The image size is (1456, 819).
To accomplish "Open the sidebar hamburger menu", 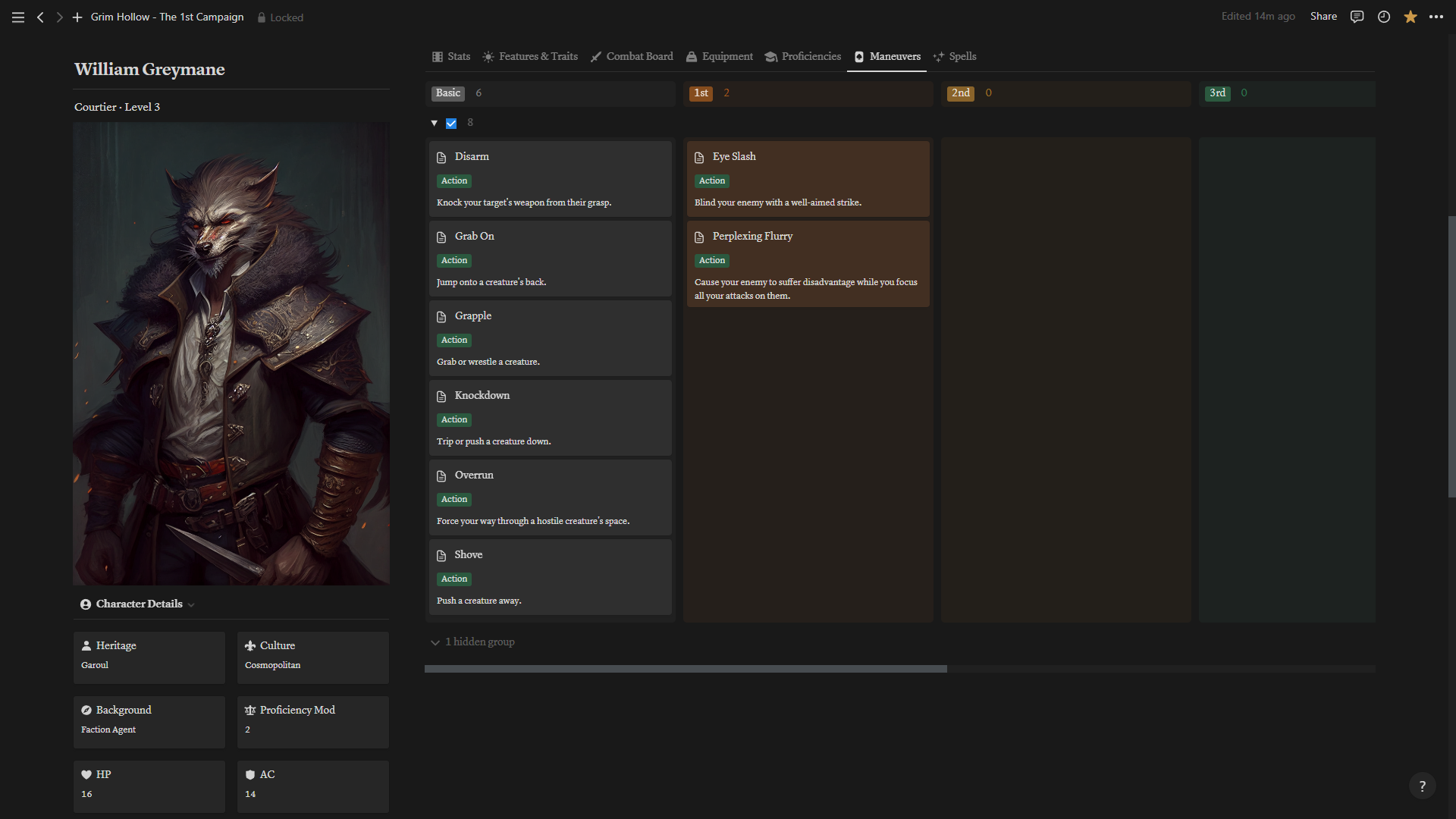I will click(x=18, y=17).
